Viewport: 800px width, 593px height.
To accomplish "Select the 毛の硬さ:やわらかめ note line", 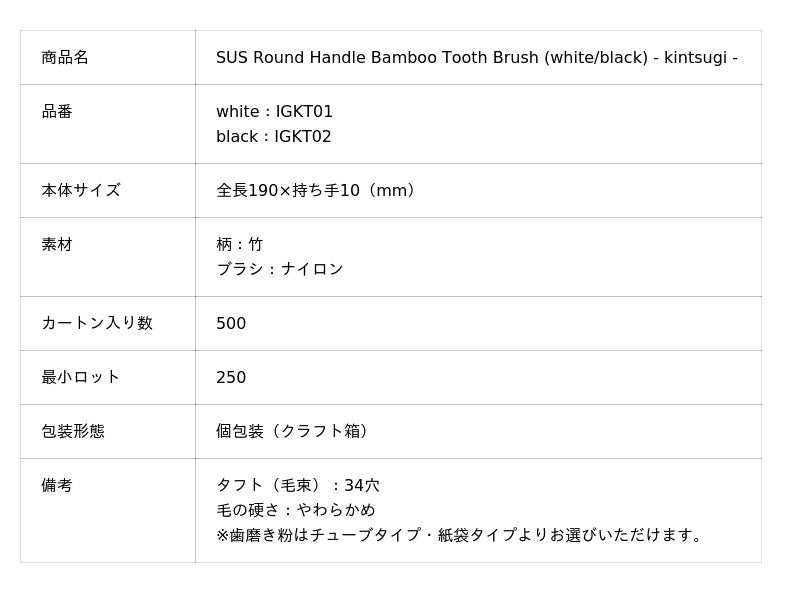I will coord(296,510).
